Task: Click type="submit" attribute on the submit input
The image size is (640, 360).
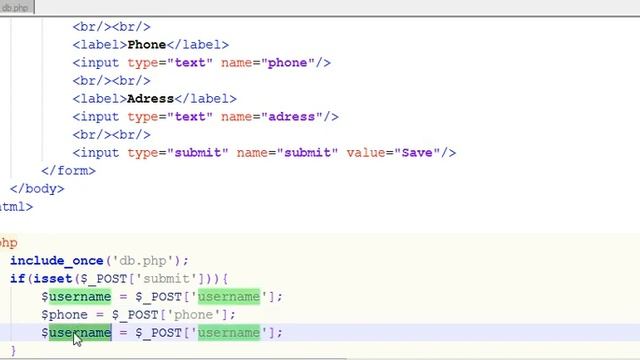Action: coord(178,153)
